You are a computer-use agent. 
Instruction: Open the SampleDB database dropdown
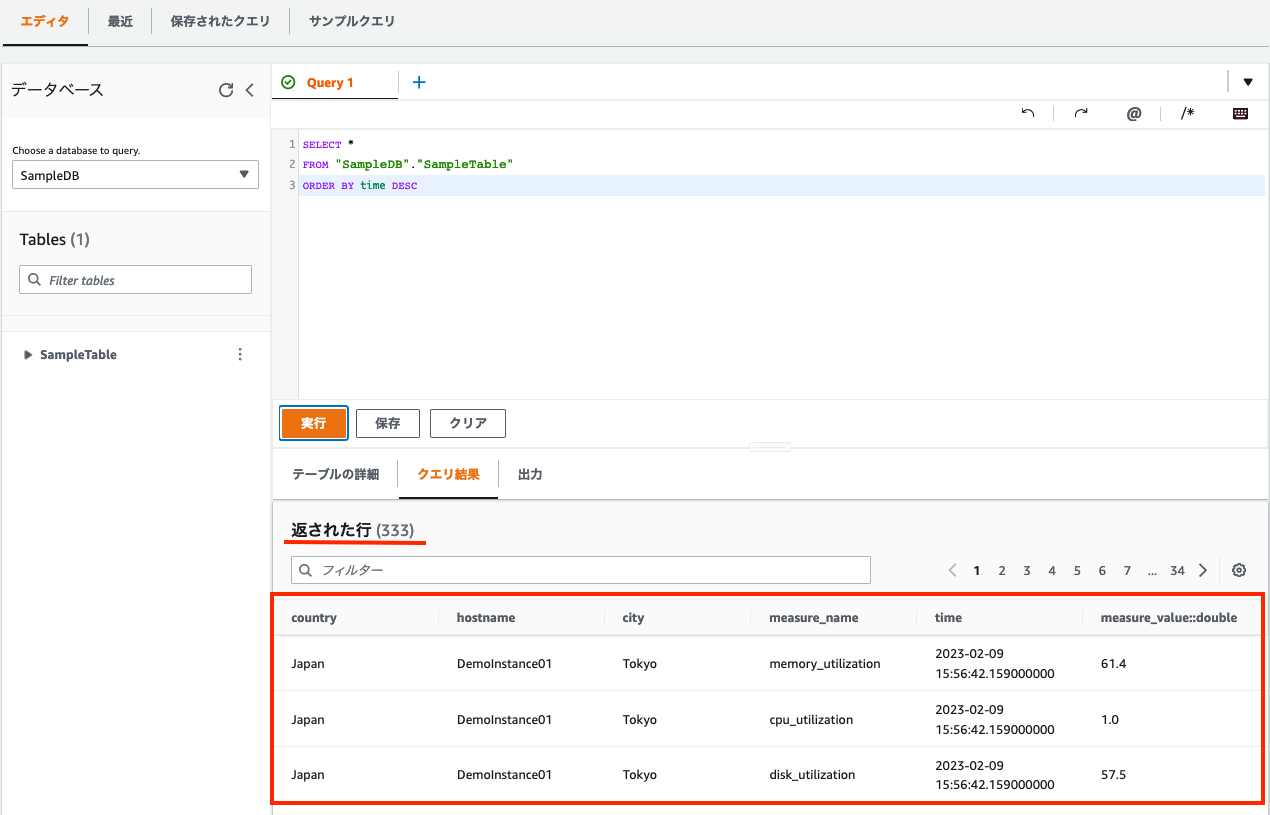pos(135,174)
